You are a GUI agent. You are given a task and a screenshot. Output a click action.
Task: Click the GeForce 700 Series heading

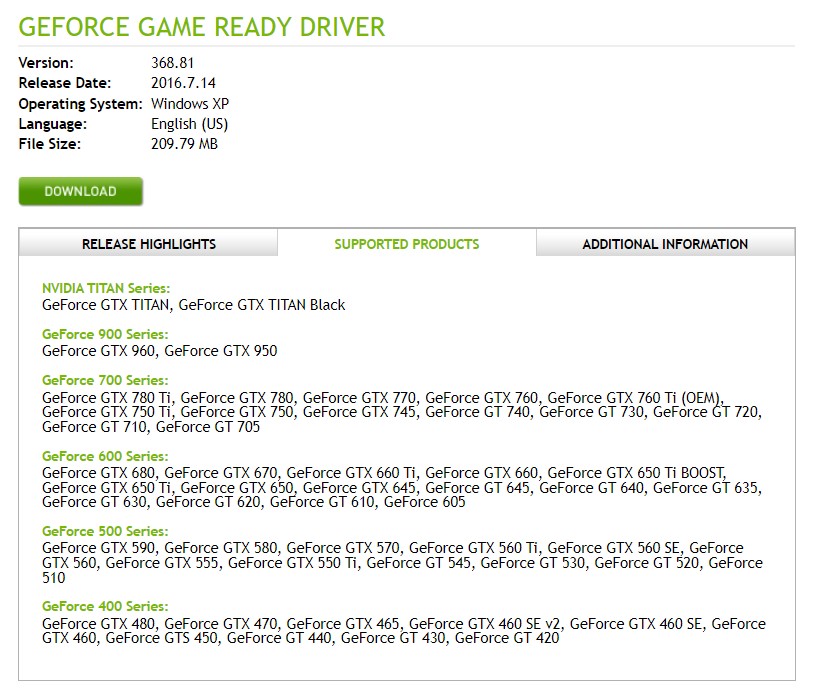tap(105, 380)
